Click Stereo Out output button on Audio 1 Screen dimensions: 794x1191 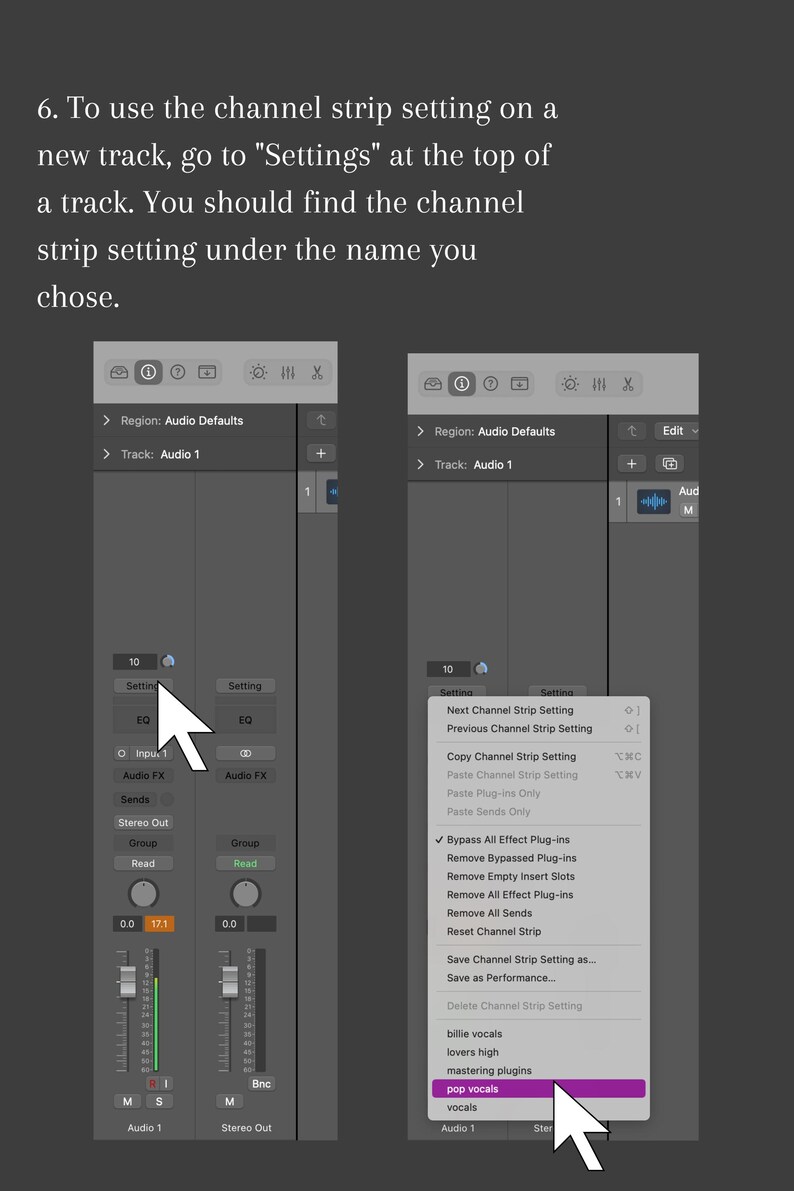(143, 823)
